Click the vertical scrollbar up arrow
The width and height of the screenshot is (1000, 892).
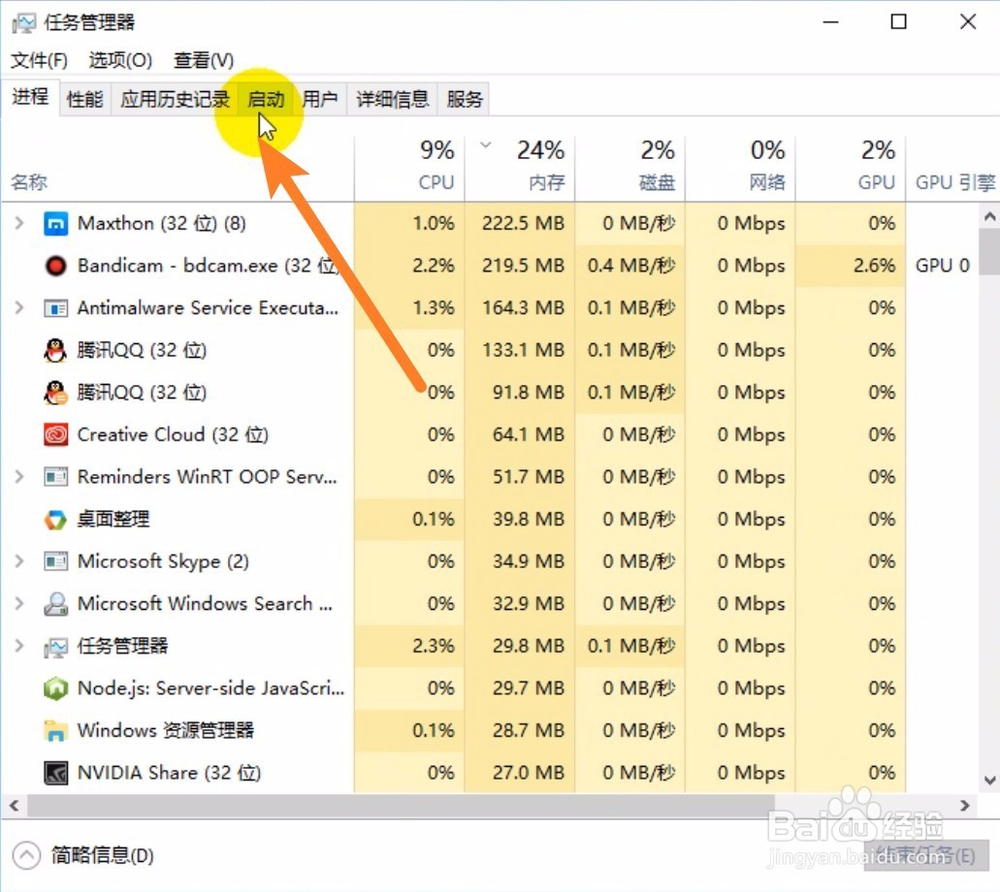tap(989, 217)
